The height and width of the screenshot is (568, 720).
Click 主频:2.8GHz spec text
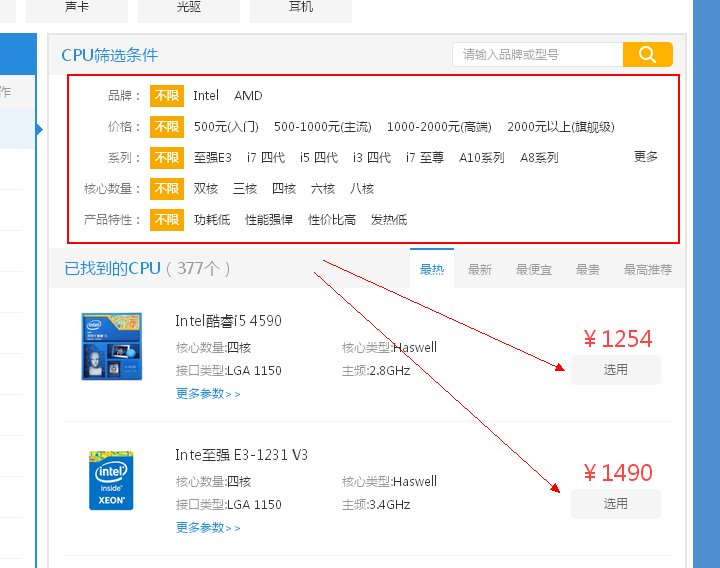tap(376, 371)
